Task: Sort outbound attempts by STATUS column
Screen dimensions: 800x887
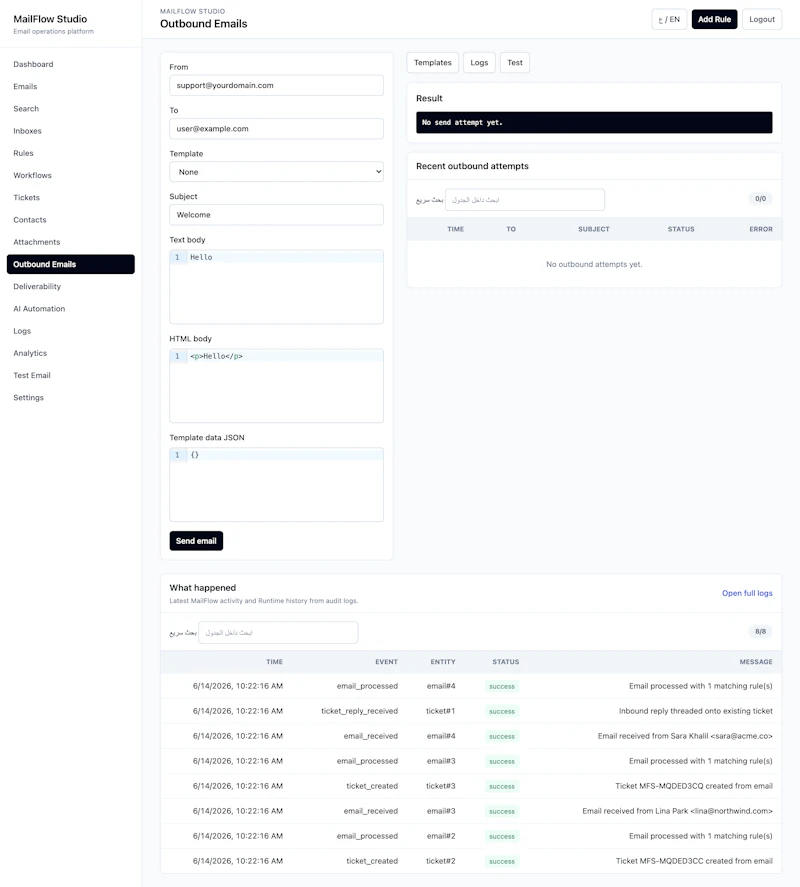Action: pos(681,229)
